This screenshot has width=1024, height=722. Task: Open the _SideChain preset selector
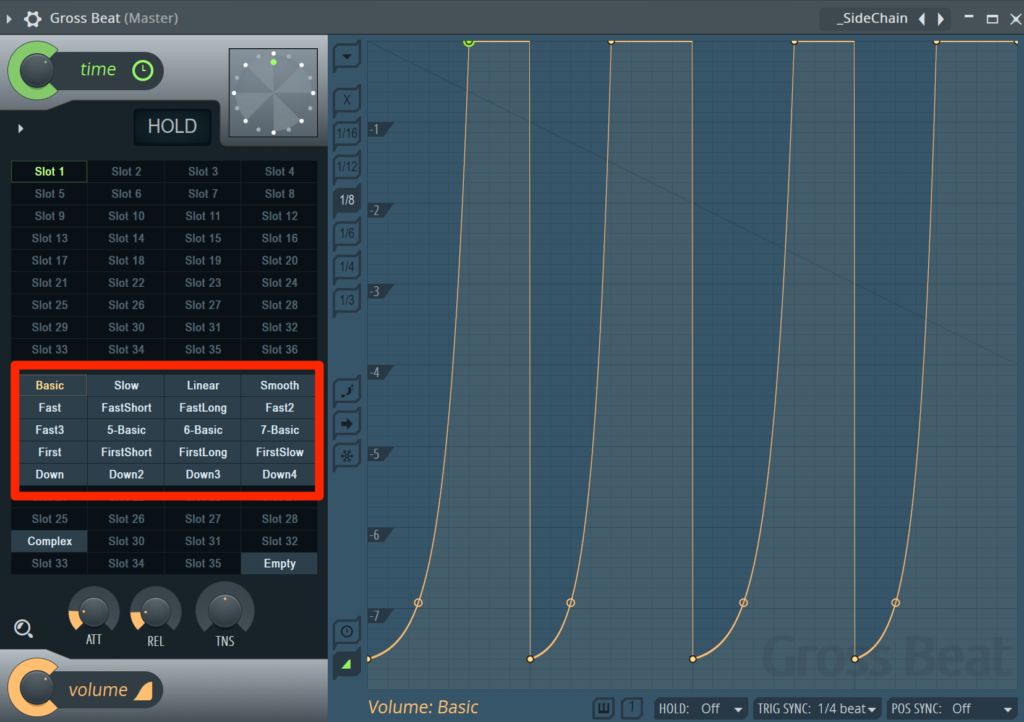tap(872, 18)
